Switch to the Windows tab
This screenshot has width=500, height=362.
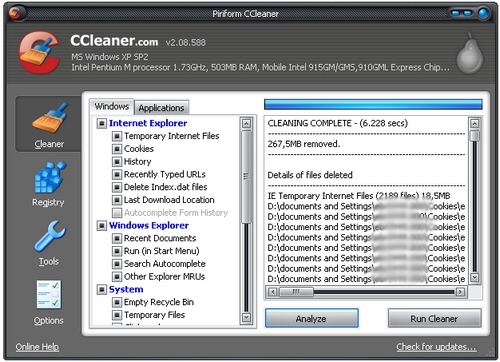tap(112, 107)
